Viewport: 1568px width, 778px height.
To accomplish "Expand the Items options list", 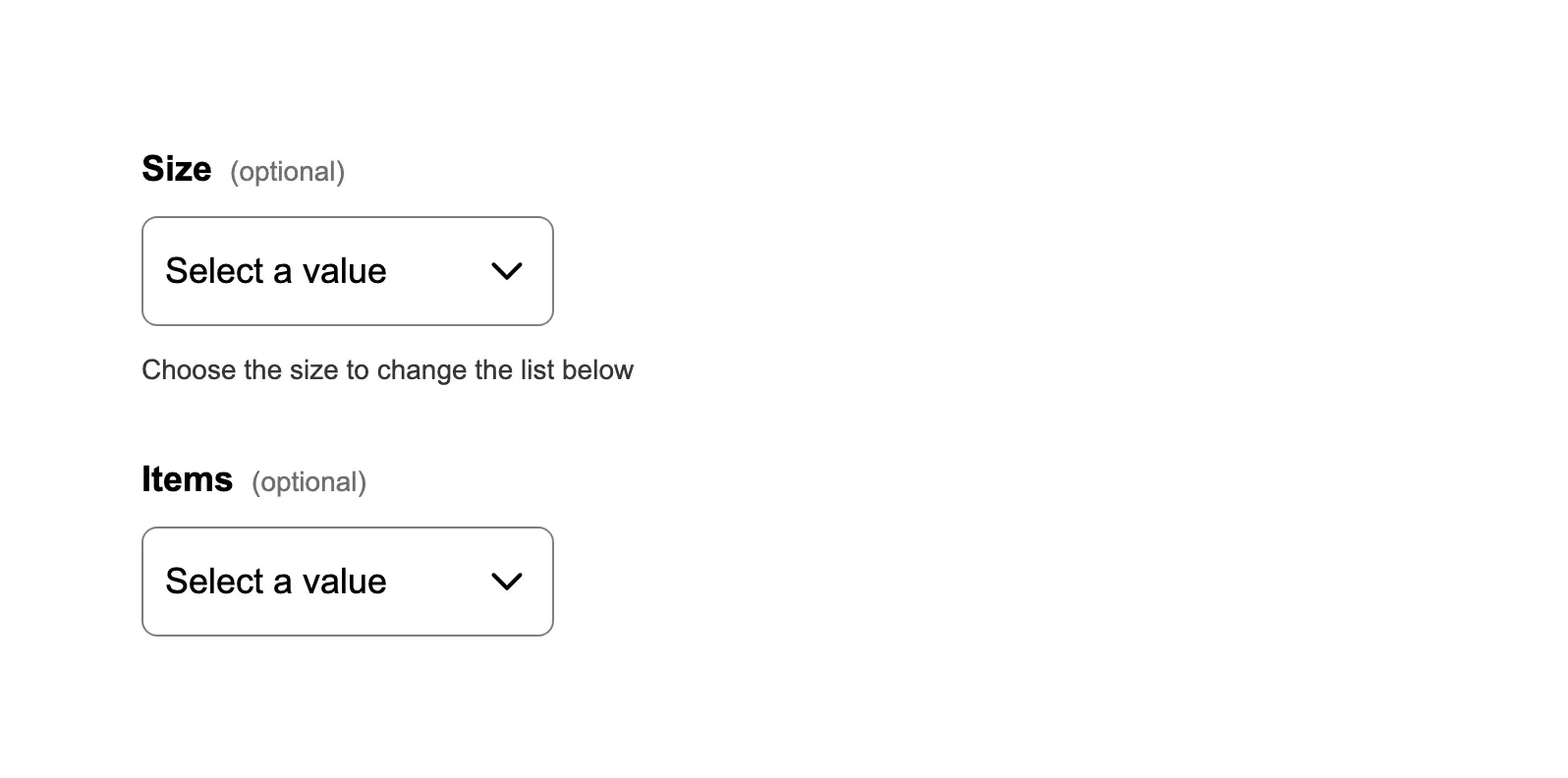I will [348, 582].
